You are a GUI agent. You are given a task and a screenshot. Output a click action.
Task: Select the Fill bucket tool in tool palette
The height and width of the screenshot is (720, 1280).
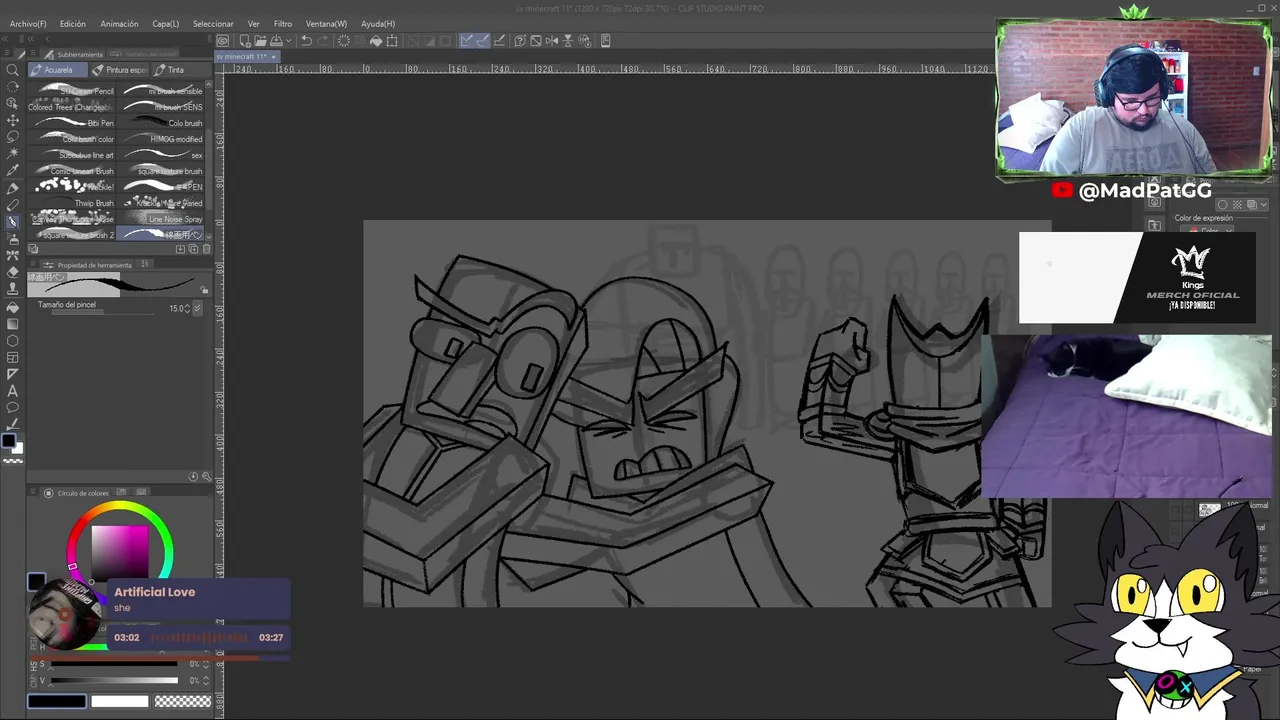(13, 307)
